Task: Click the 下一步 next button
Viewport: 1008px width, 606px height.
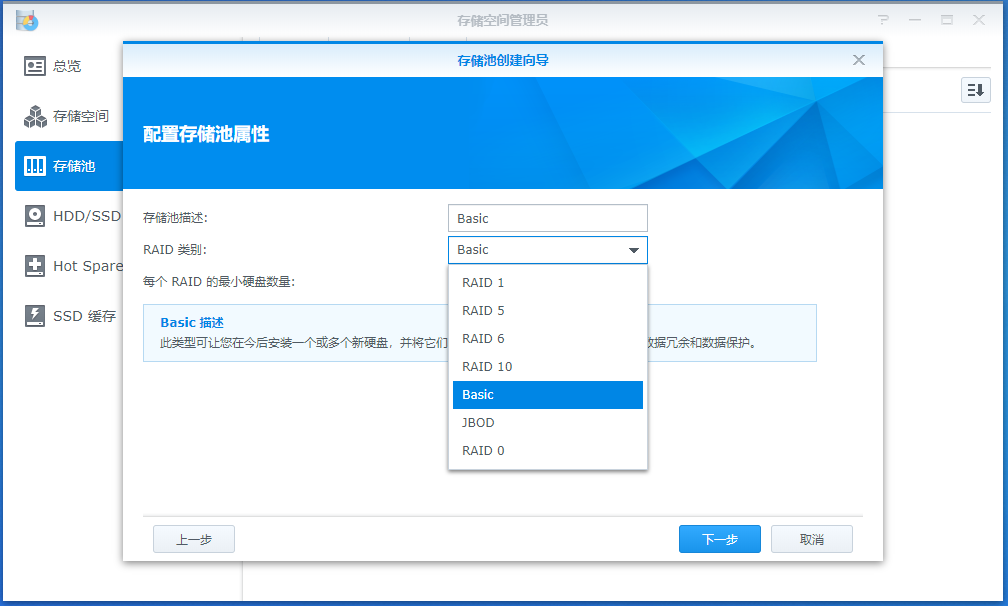Action: click(719, 538)
